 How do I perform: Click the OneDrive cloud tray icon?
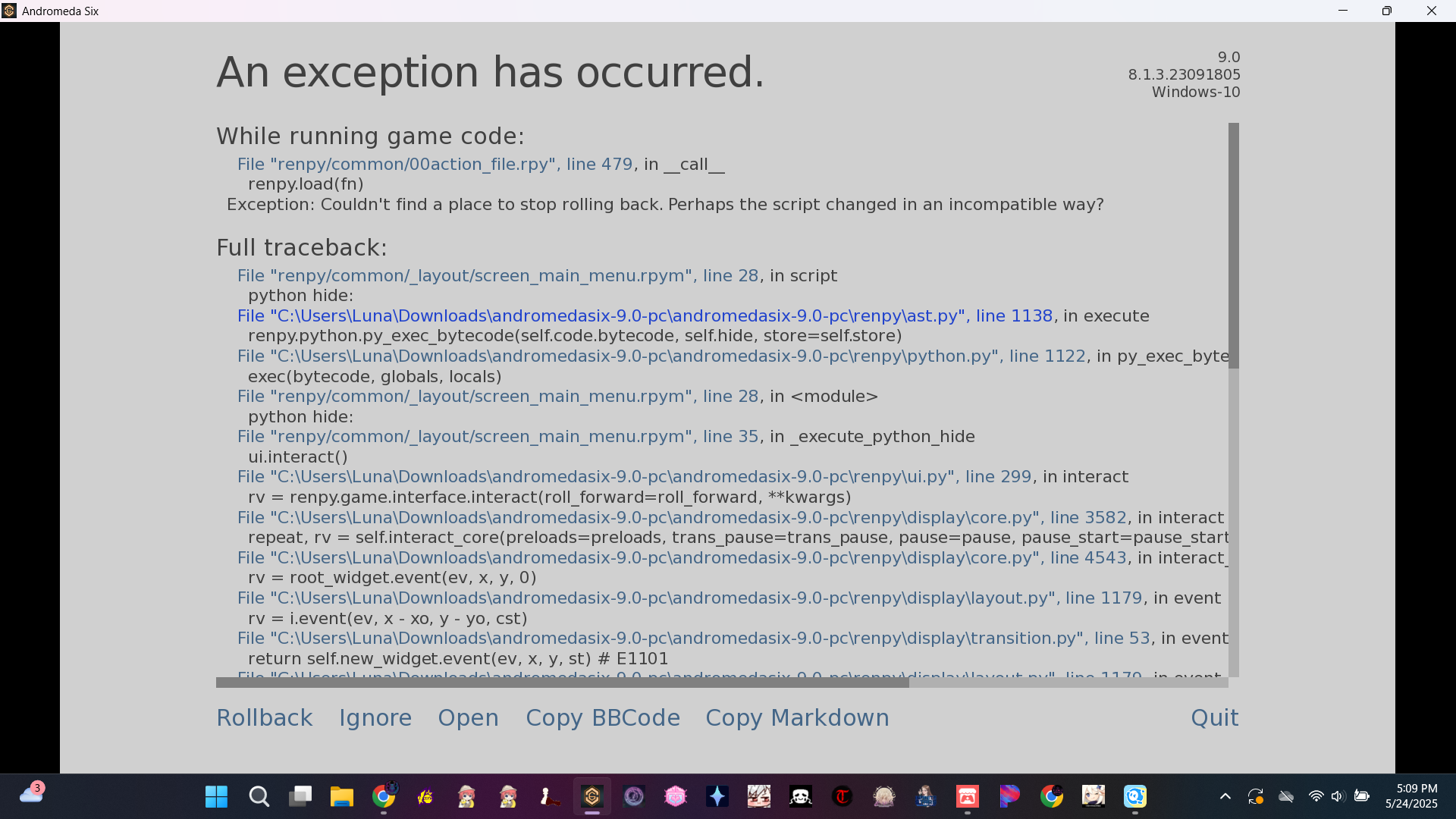[1286, 796]
